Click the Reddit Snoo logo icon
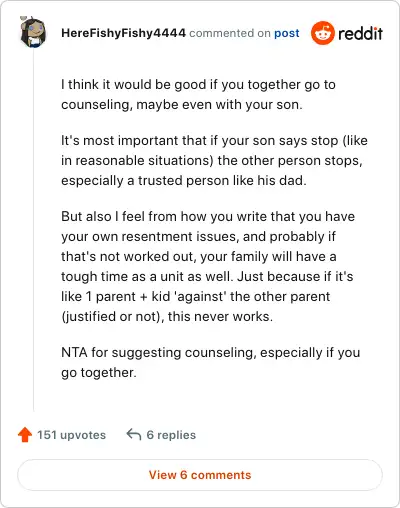Viewport: 400px width, 508px height. (322, 33)
